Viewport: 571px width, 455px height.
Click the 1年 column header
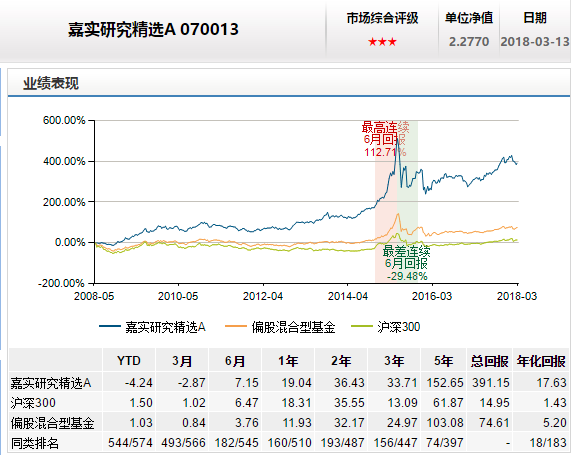click(288, 361)
